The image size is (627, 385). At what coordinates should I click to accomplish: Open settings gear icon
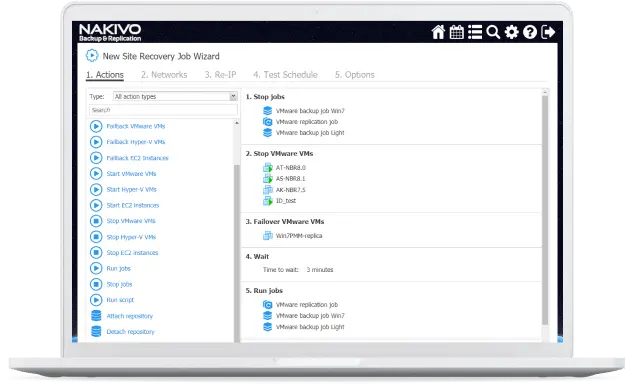tap(511, 32)
